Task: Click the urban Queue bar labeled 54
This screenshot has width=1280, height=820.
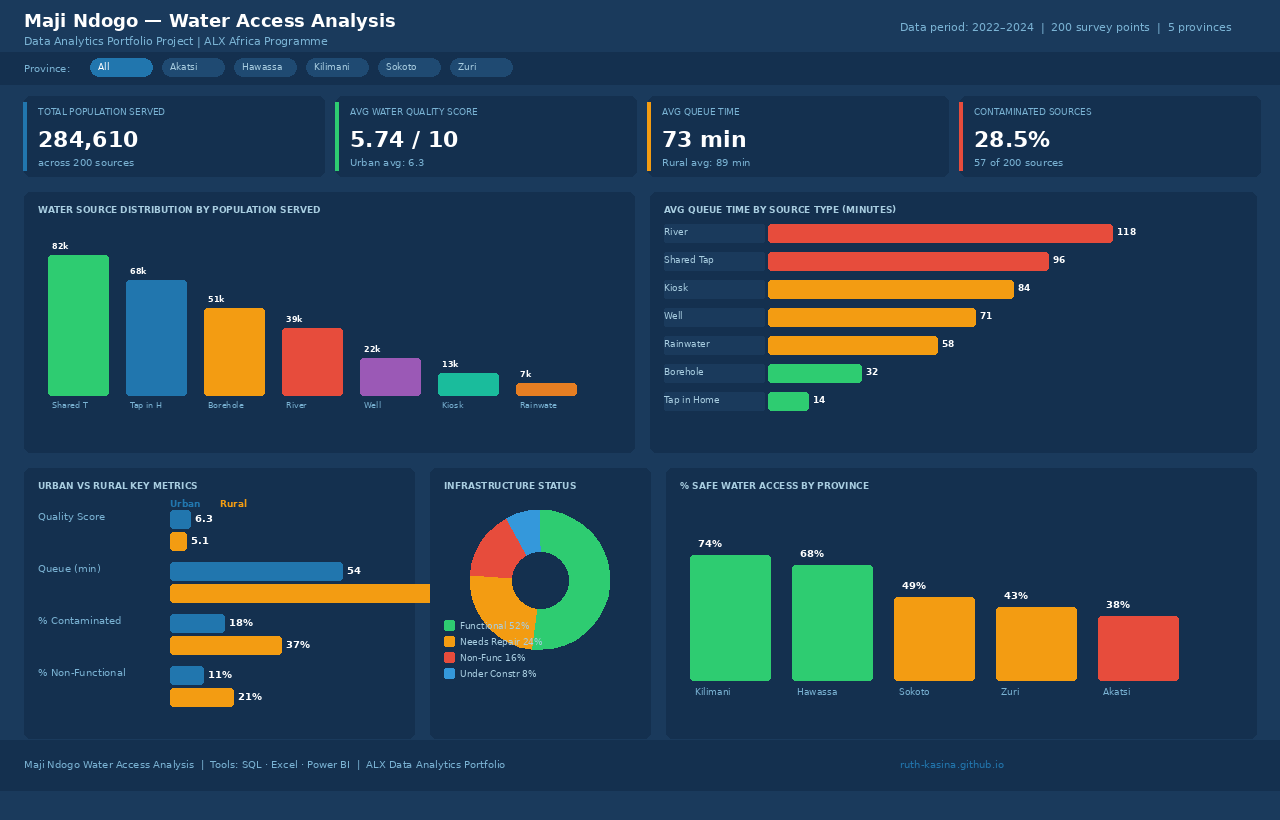Action: [256, 571]
